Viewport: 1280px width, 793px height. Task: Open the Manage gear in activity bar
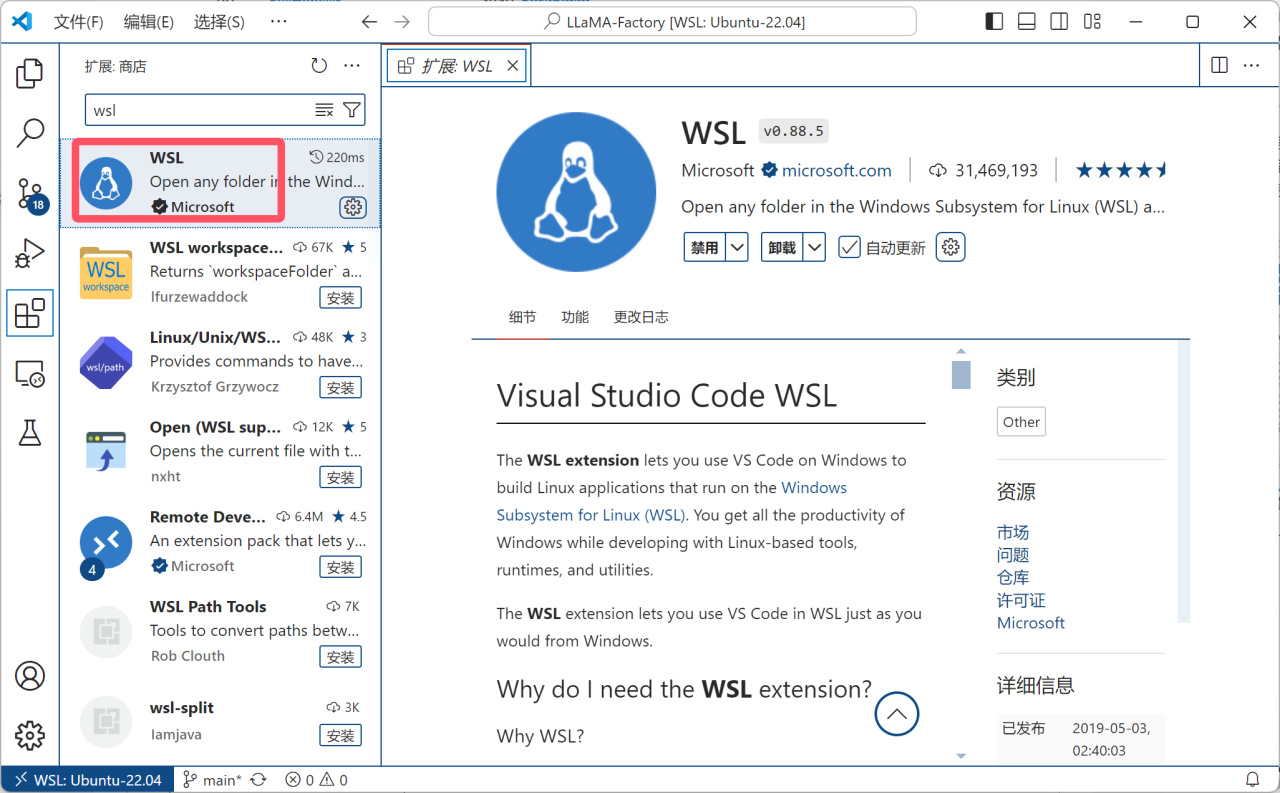click(30, 736)
